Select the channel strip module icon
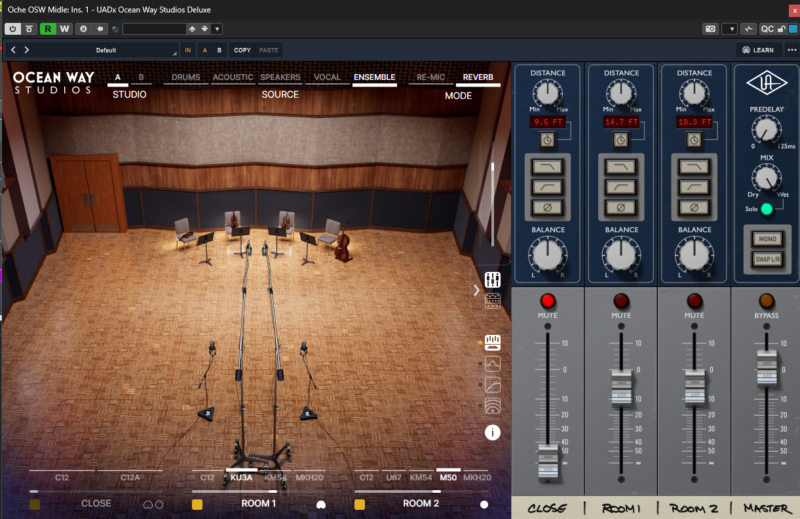800x519 pixels. tap(492, 342)
